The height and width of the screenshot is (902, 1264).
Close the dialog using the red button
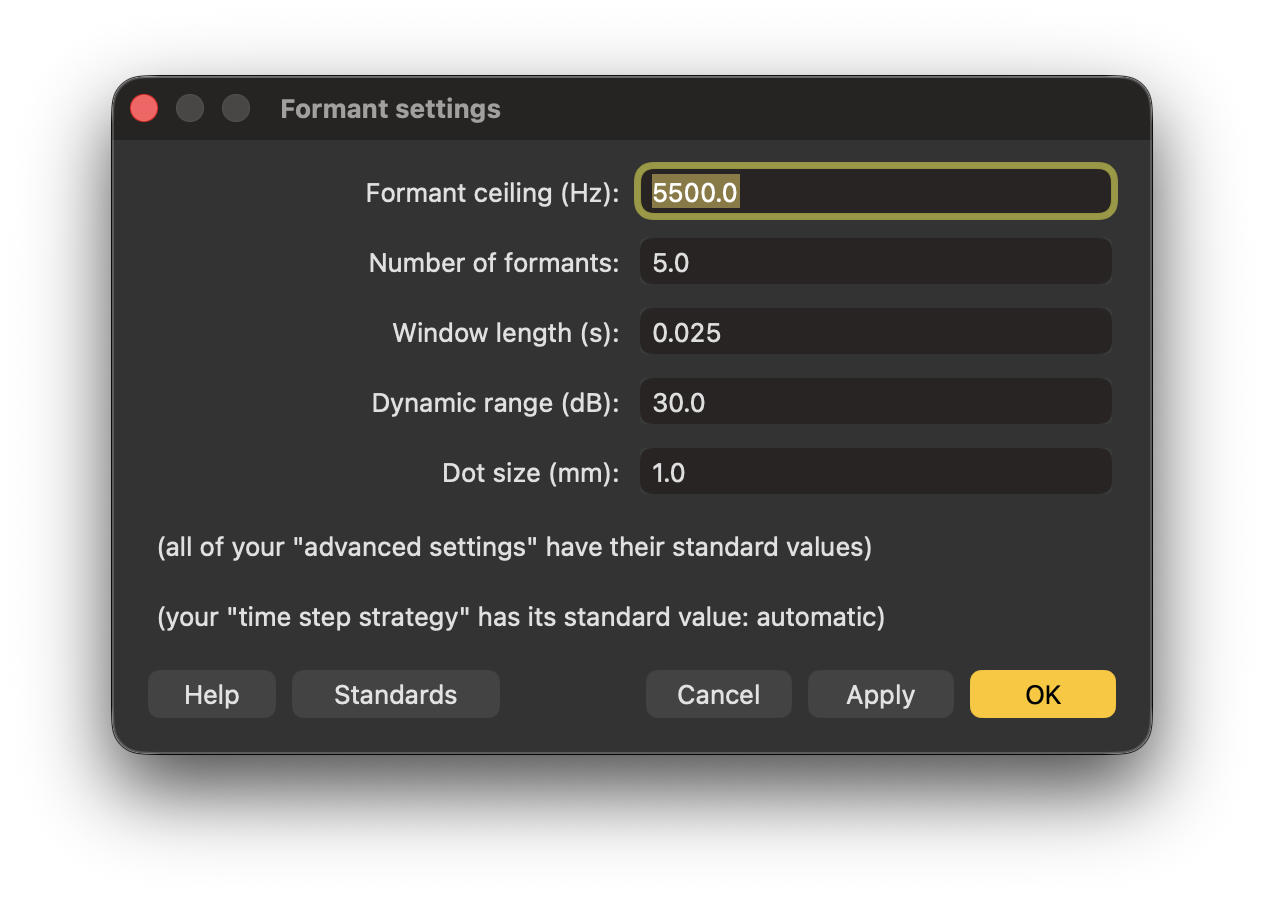(x=144, y=108)
